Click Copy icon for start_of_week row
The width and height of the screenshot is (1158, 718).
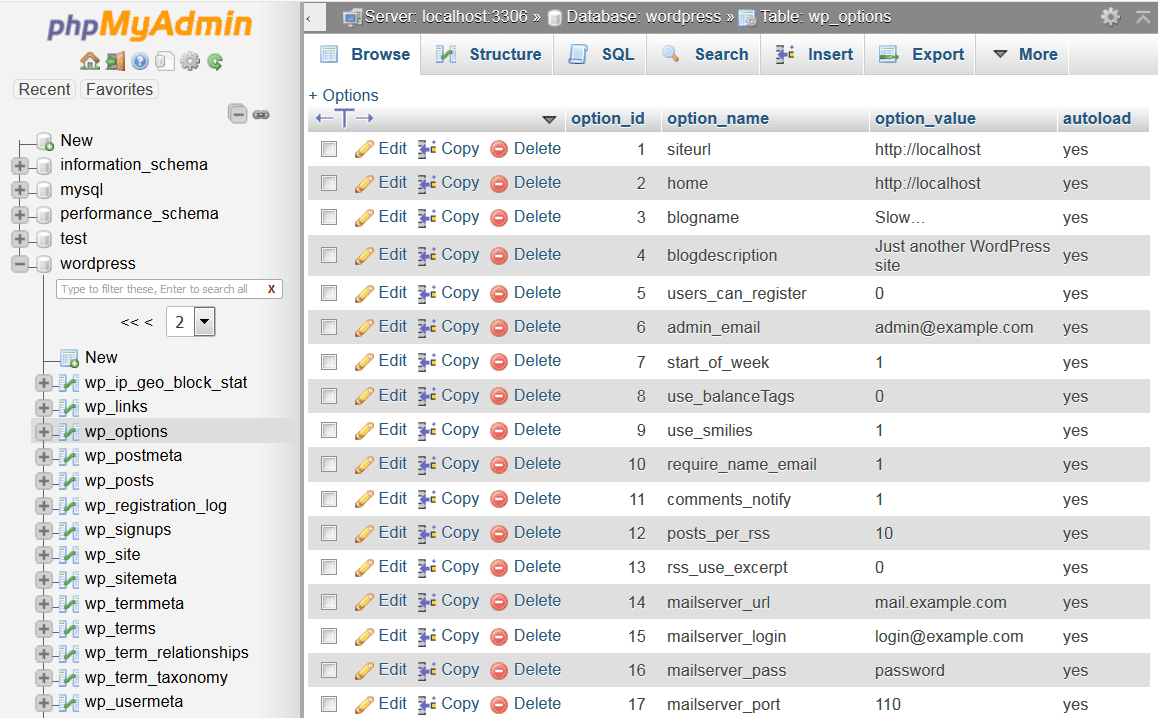427,361
